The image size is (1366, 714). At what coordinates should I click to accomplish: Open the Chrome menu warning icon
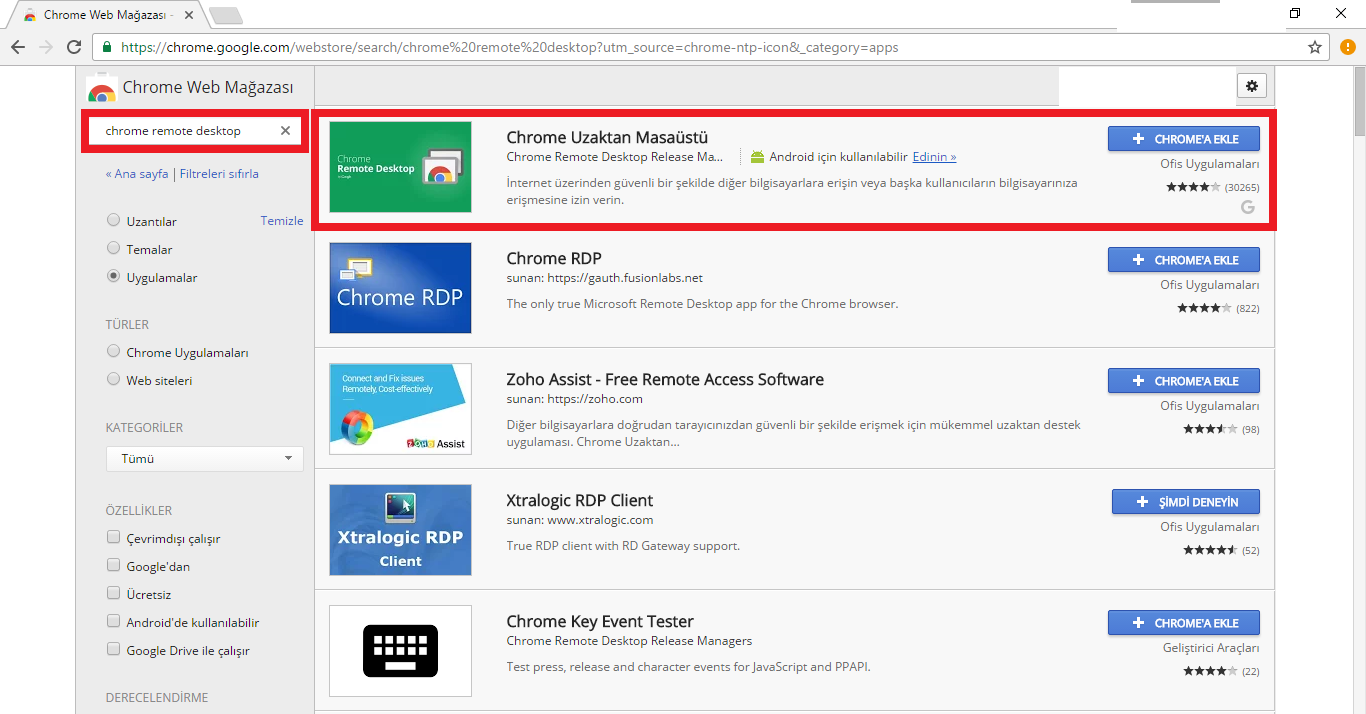coord(1347,47)
